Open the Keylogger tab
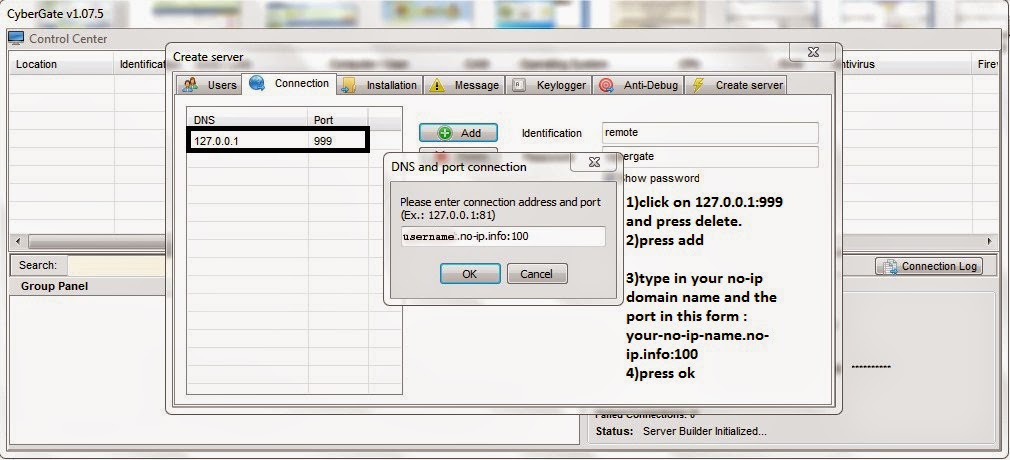This screenshot has height=460, width=1010. 549,85
